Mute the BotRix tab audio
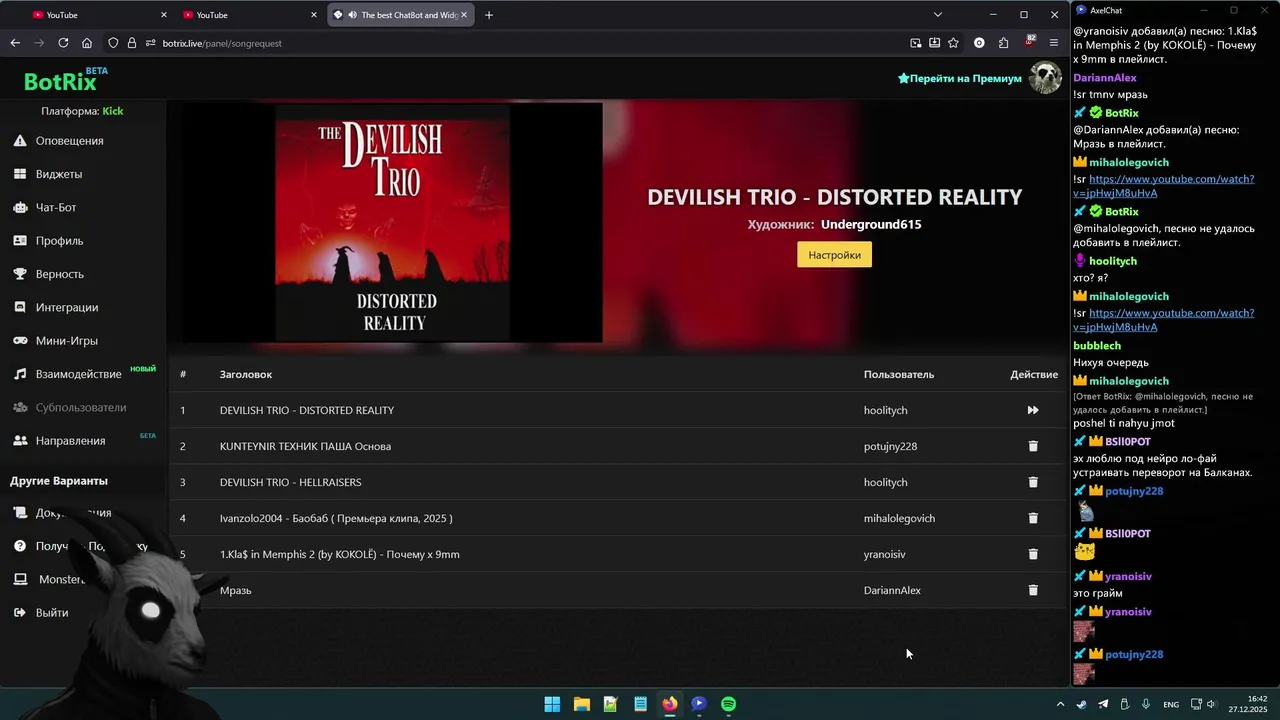 click(352, 15)
